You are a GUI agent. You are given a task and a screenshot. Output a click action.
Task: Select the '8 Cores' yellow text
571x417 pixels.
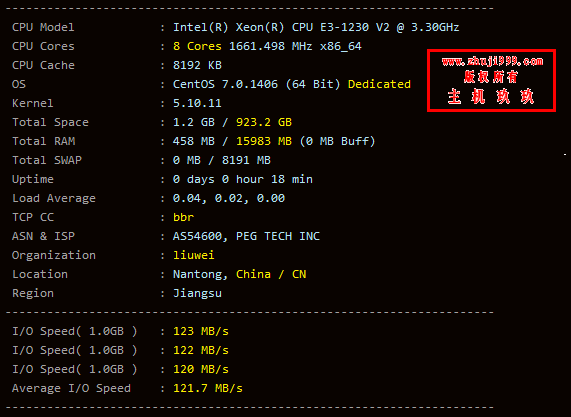[x=197, y=46]
